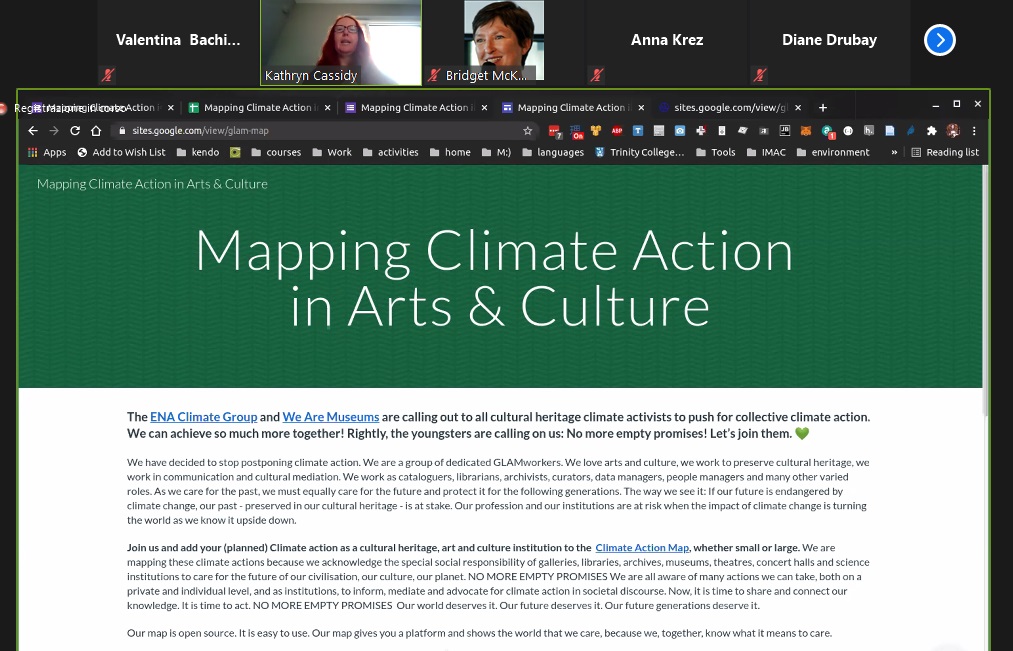Click Valentina Bachi muted microphone icon
This screenshot has width=1013, height=651.
pyautogui.click(x=108, y=76)
